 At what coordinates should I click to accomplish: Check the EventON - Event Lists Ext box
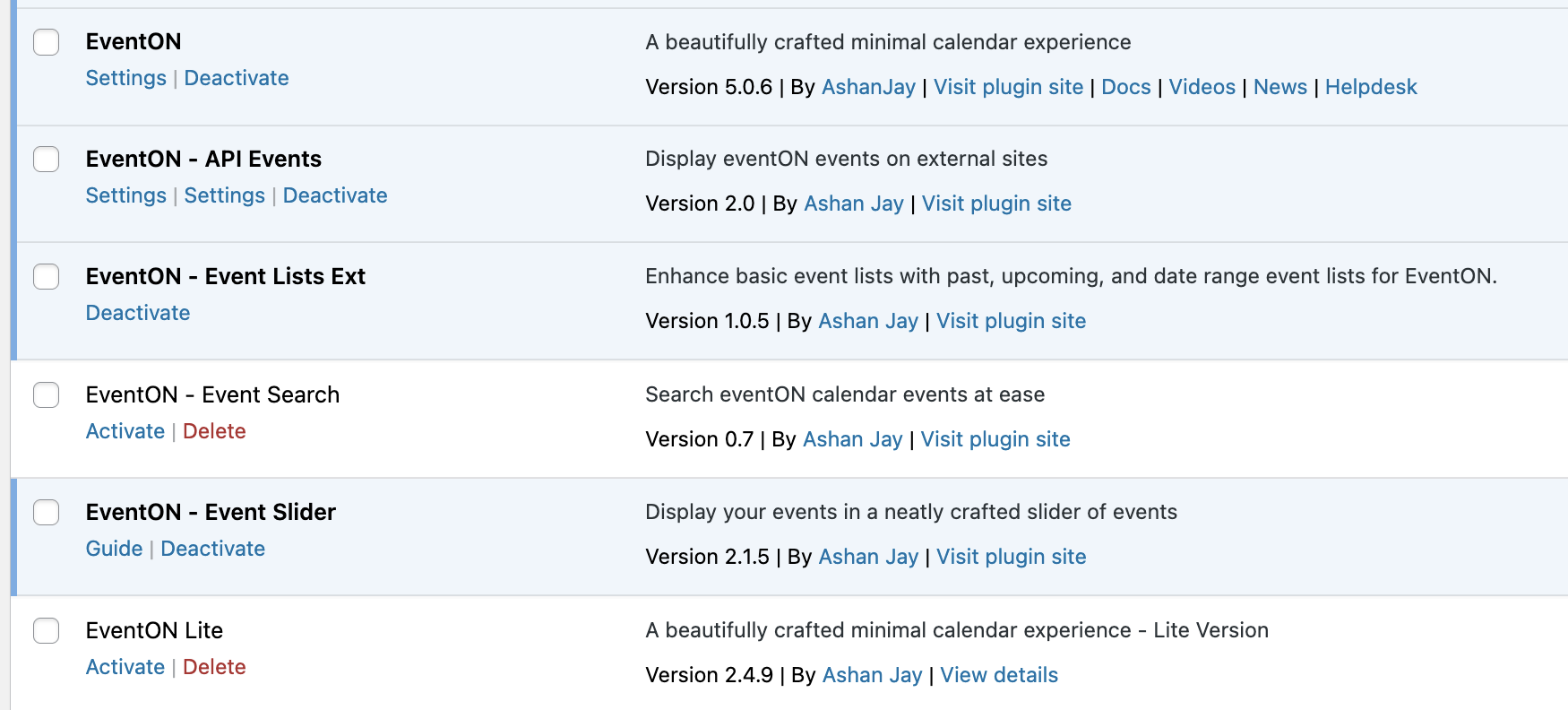click(47, 277)
